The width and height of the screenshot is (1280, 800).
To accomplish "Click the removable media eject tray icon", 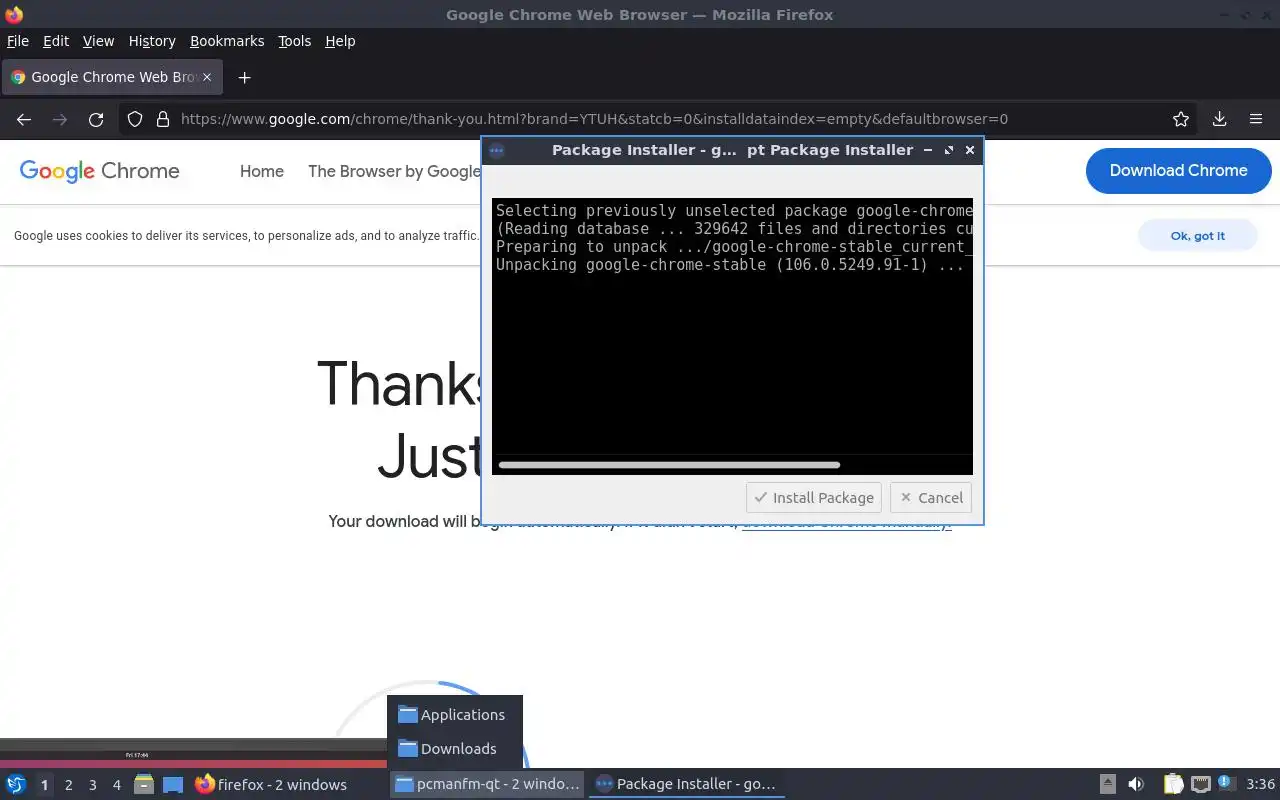I will [1108, 784].
